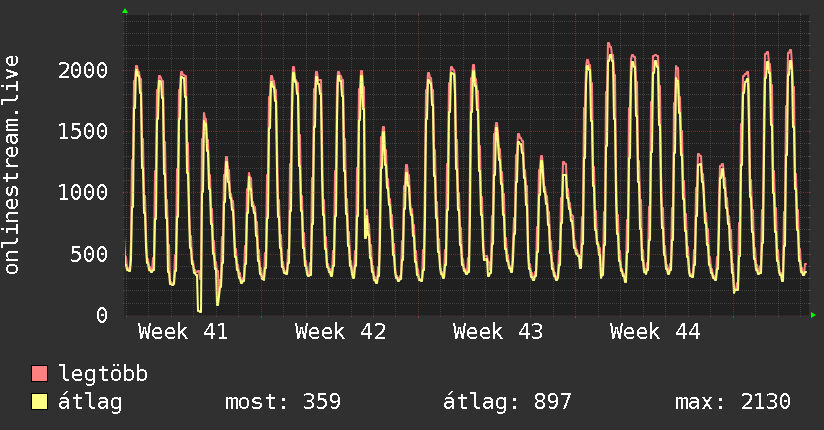Click the Week 43 axis label
824x430 pixels.
click(x=498, y=332)
